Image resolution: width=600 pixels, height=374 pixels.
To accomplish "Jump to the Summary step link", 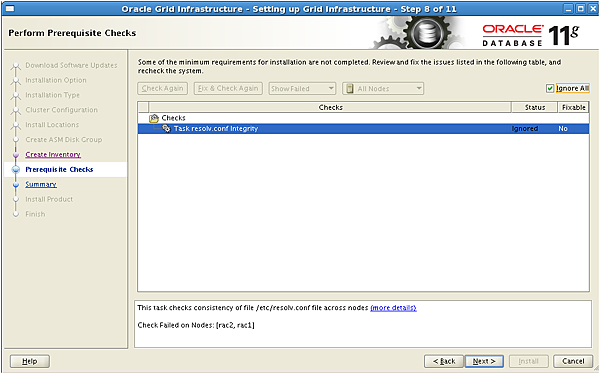I will 41,185.
